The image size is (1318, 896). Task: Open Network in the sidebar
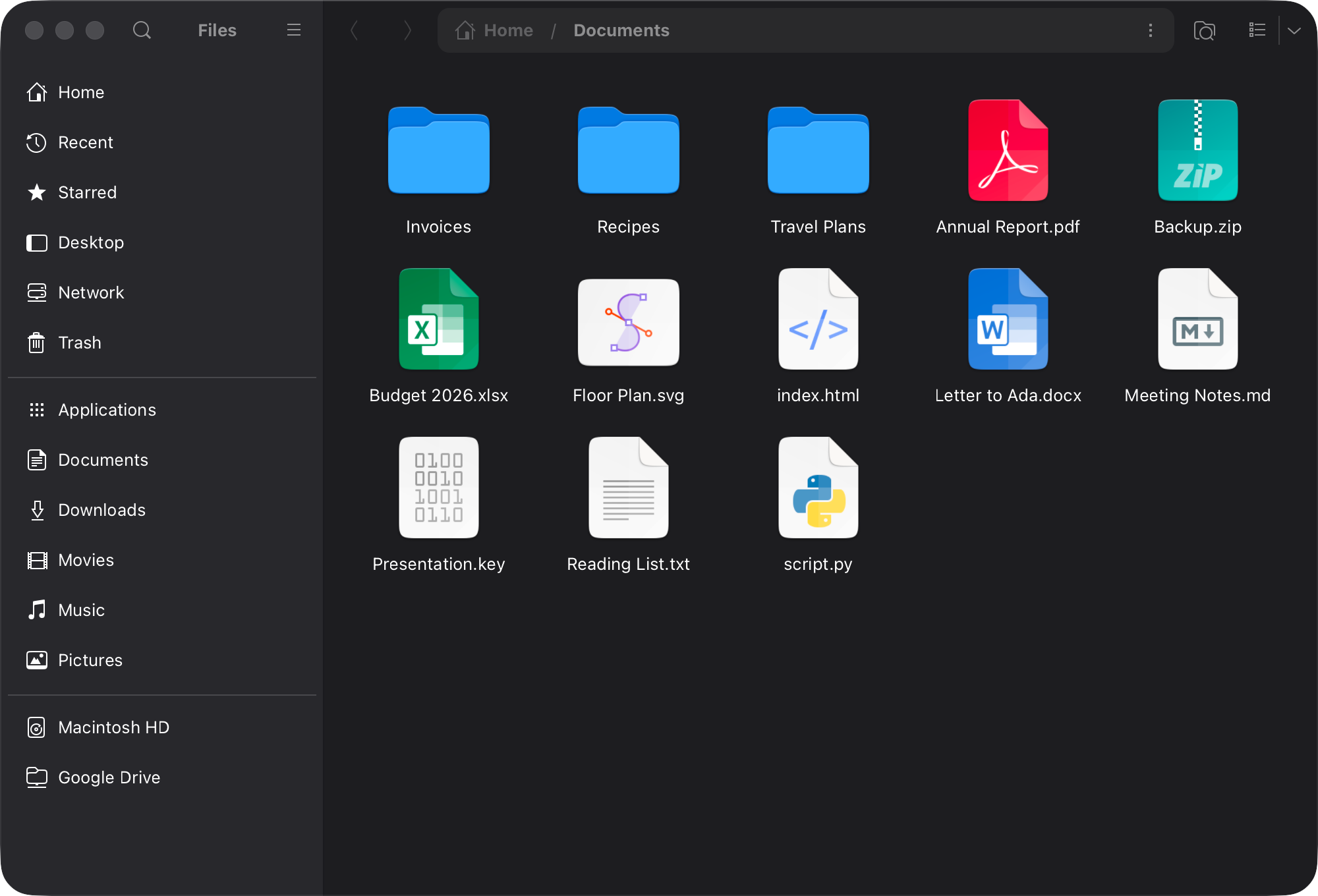click(162, 293)
